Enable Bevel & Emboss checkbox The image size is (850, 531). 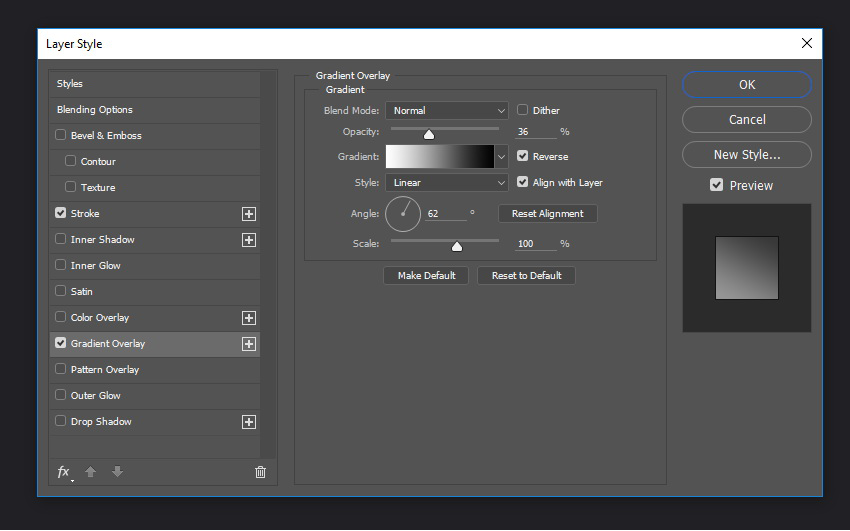(x=61, y=135)
